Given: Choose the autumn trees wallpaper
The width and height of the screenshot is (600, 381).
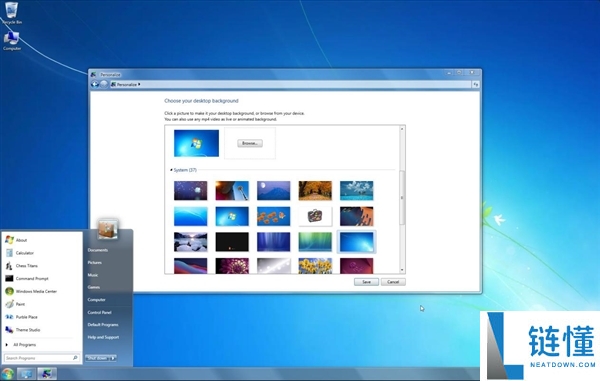Looking at the screenshot, I should click(x=315, y=190).
